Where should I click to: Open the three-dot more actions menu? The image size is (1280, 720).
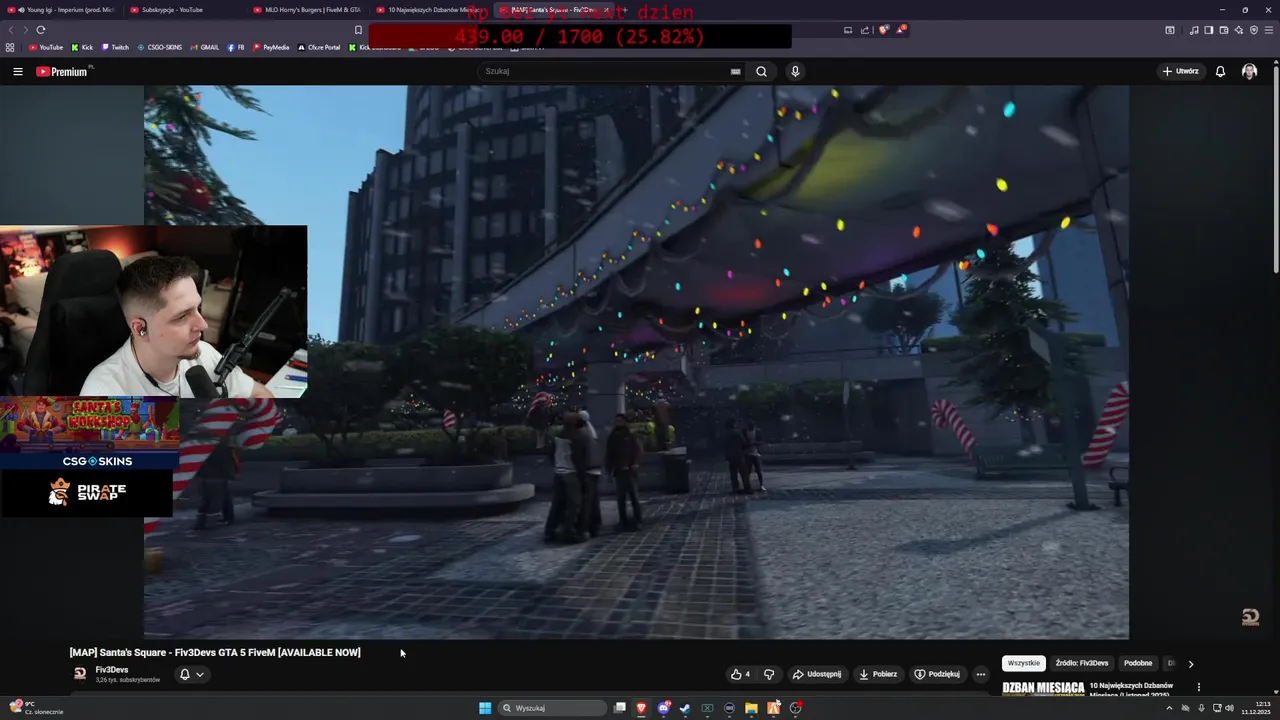coord(980,674)
